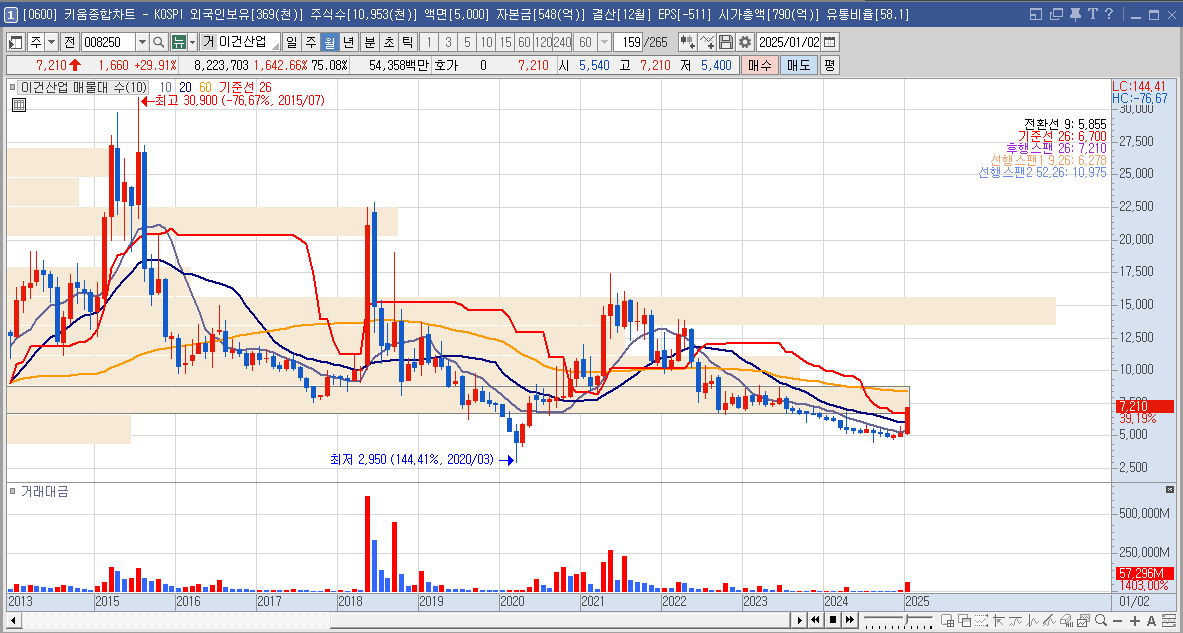Click the 매수 buy button
This screenshot has width=1183, height=633.
(759, 65)
